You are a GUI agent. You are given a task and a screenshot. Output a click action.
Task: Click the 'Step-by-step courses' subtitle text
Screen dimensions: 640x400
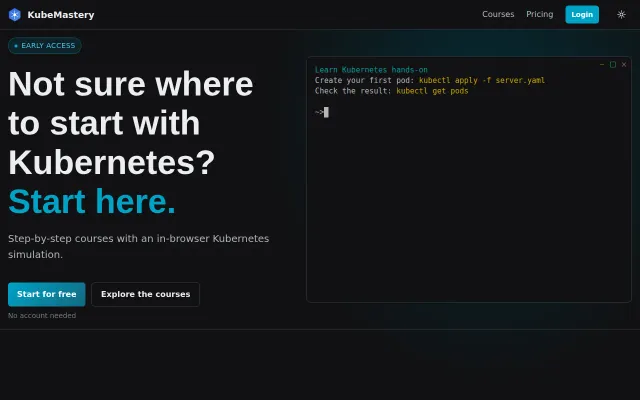[138, 246]
